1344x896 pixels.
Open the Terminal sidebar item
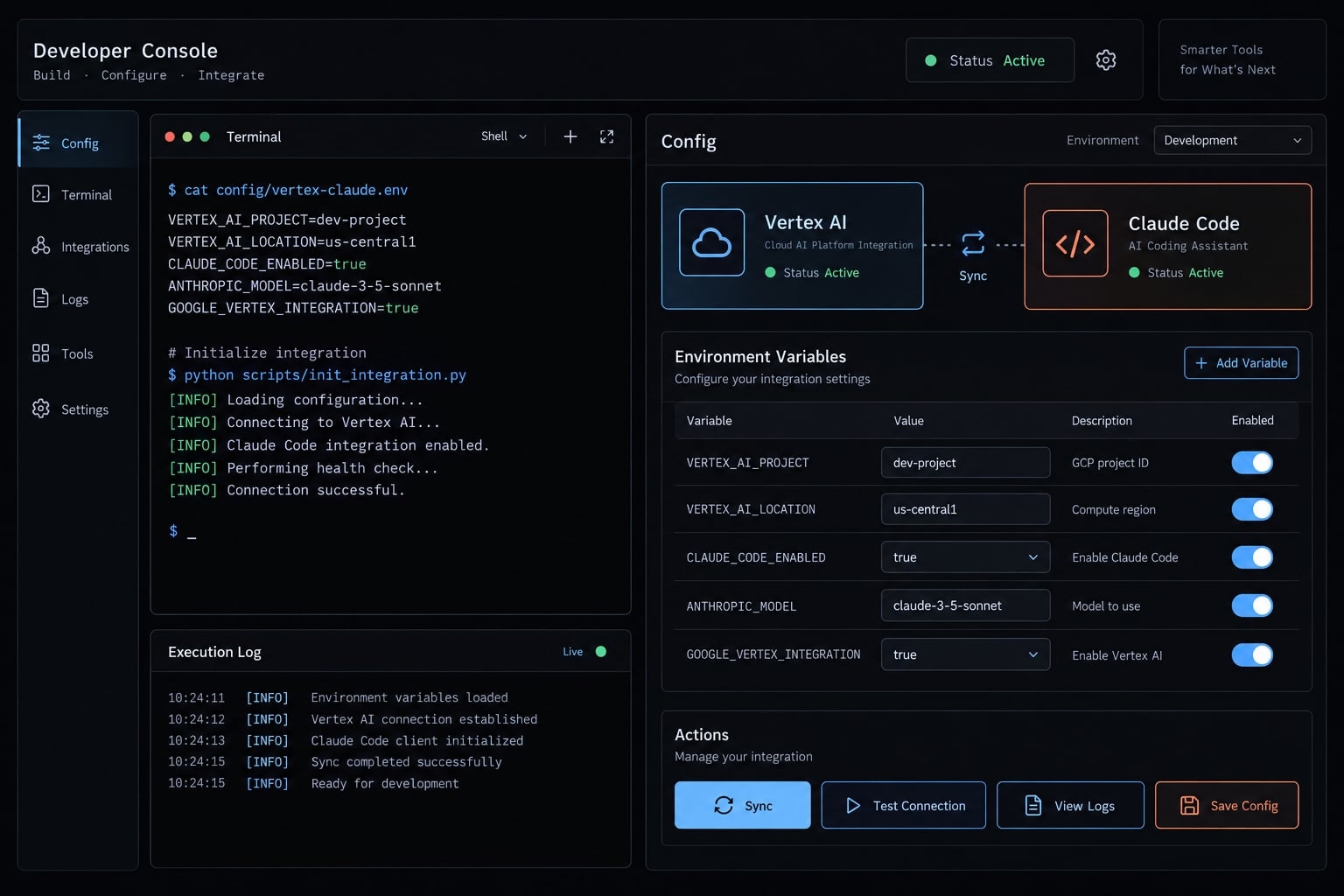78,194
